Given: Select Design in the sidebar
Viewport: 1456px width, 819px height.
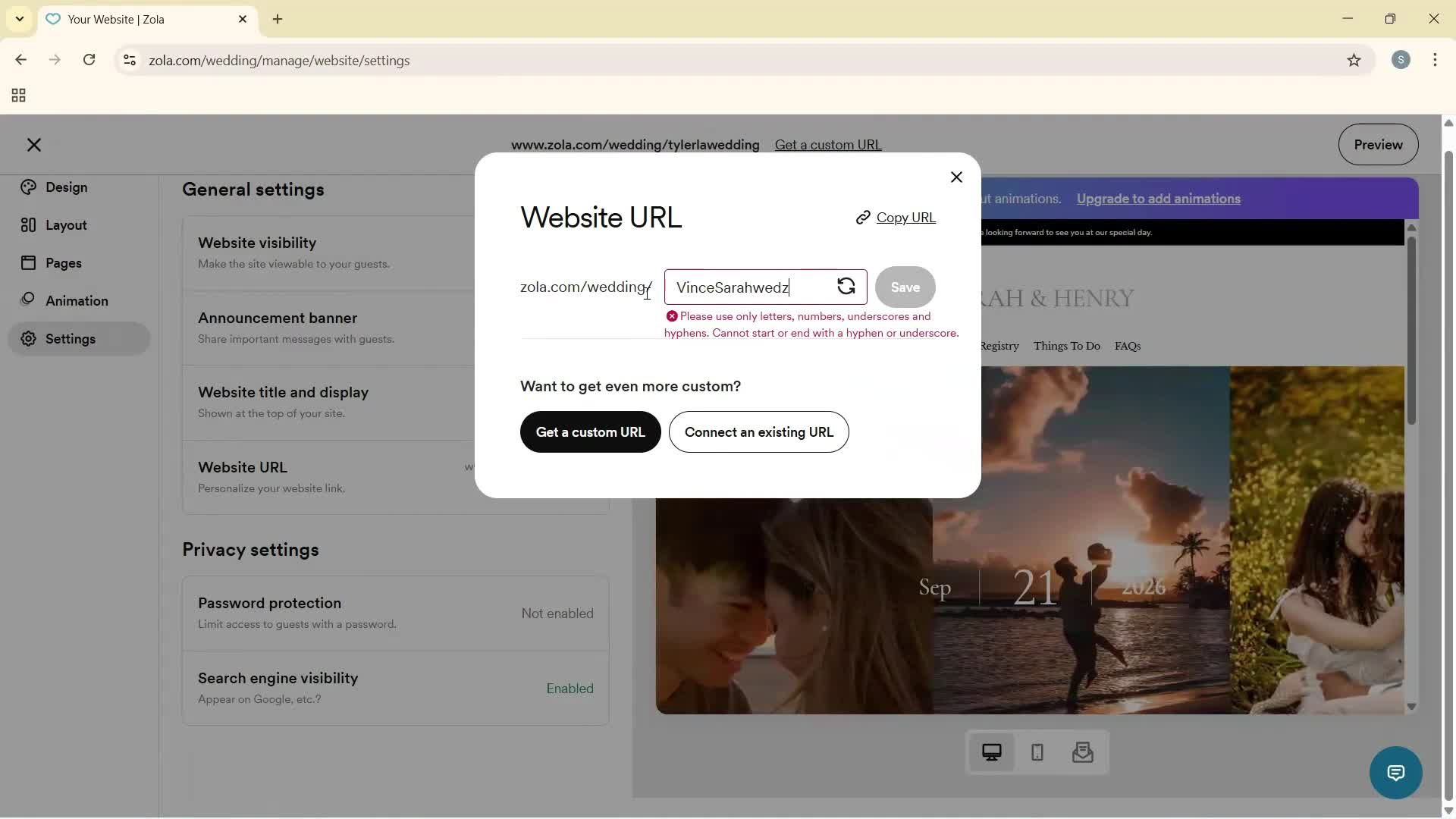Looking at the screenshot, I should tap(66, 187).
